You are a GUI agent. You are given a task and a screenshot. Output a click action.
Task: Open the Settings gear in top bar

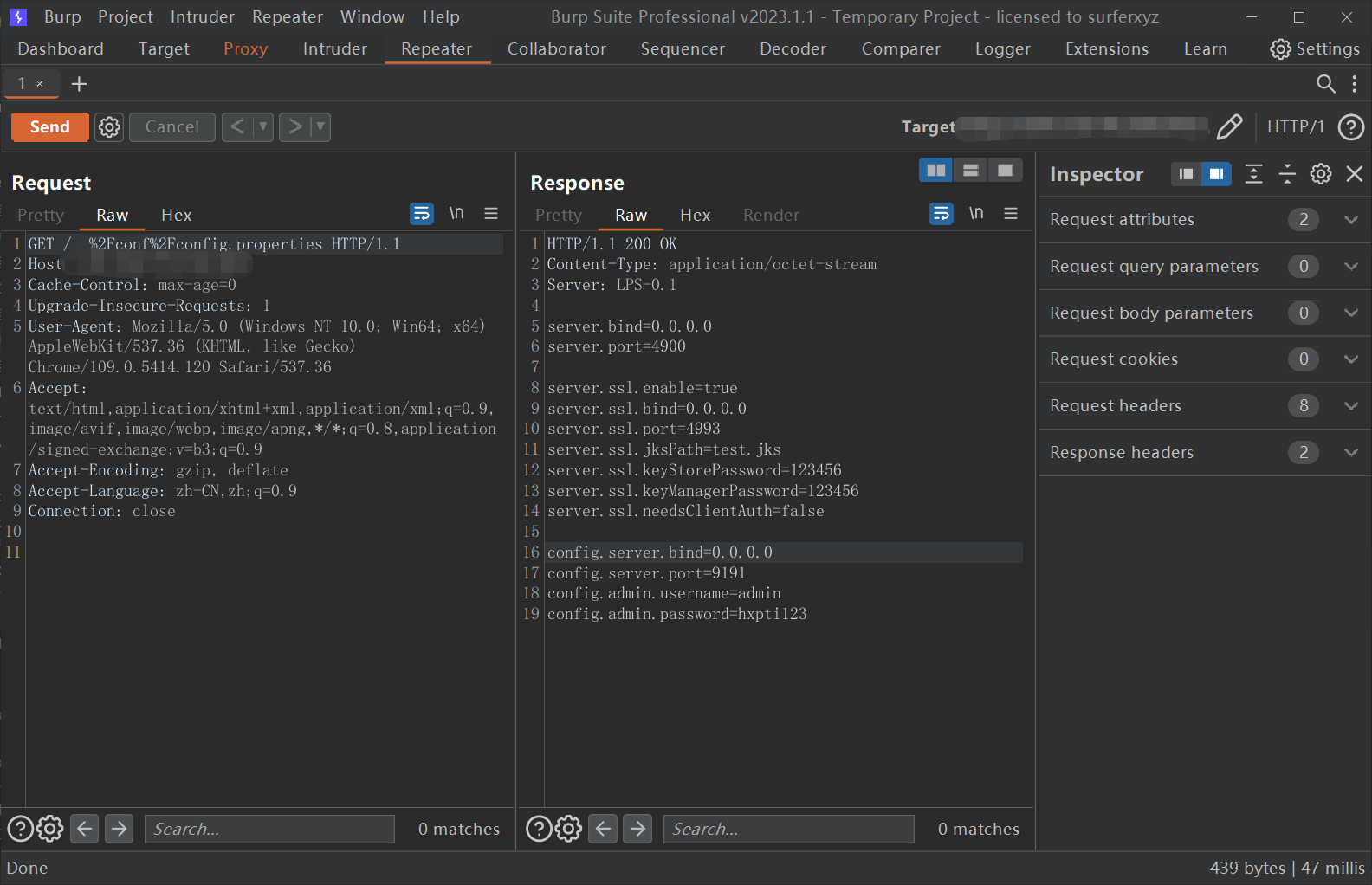click(1314, 49)
